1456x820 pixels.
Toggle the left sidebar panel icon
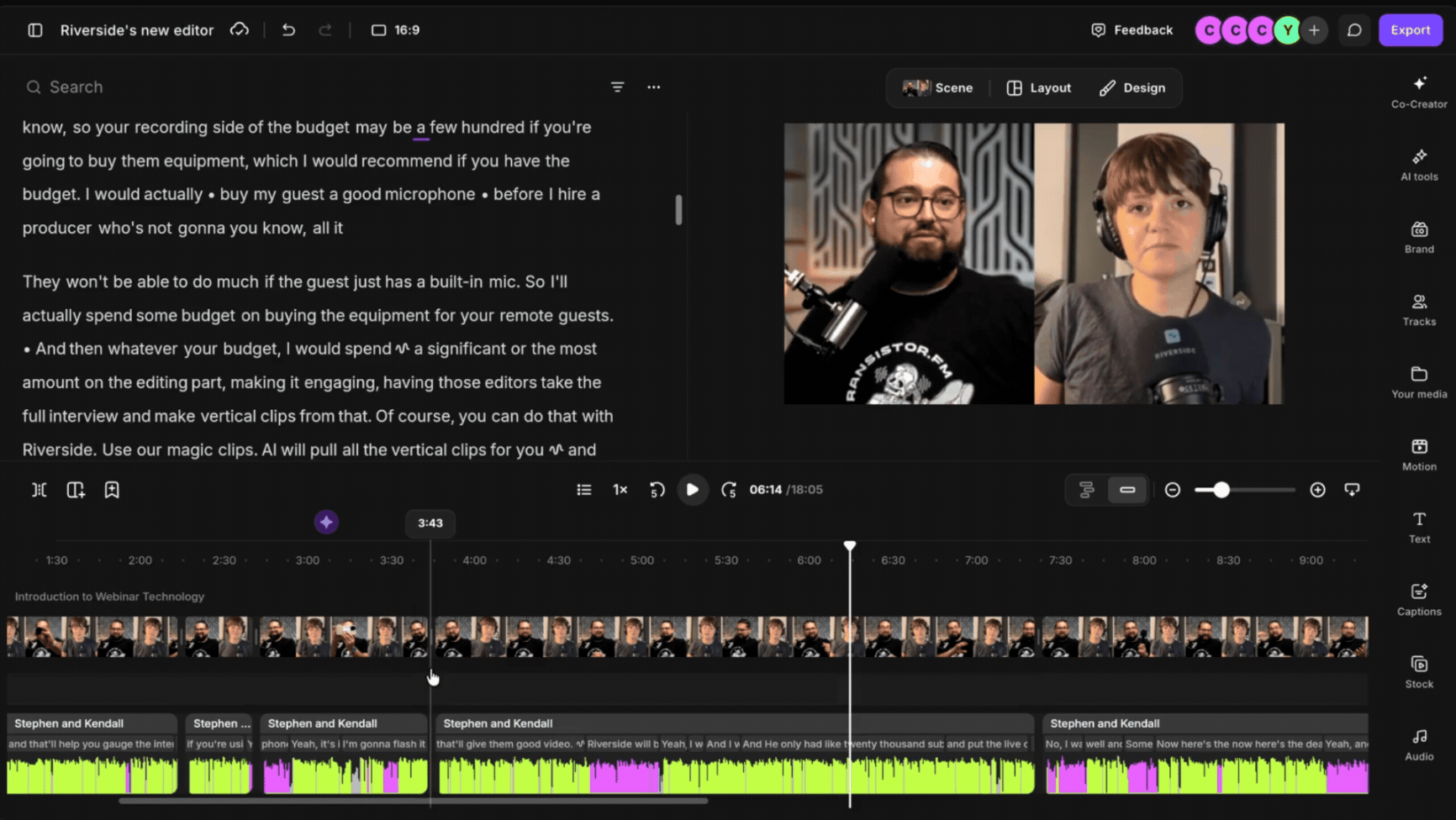point(35,30)
